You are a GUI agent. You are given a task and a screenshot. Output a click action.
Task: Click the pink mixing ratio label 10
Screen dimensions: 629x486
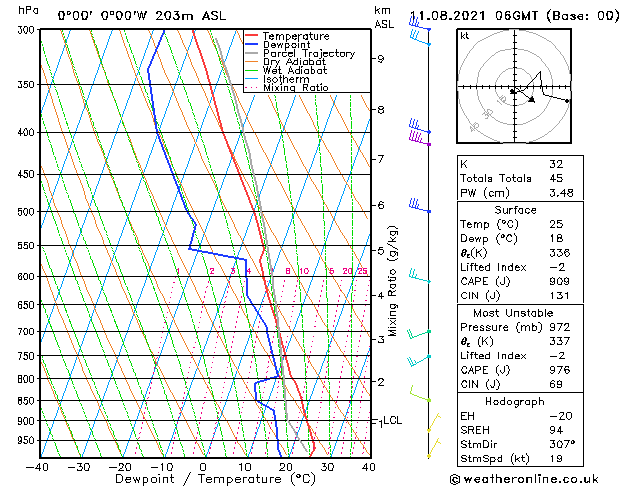(304, 271)
